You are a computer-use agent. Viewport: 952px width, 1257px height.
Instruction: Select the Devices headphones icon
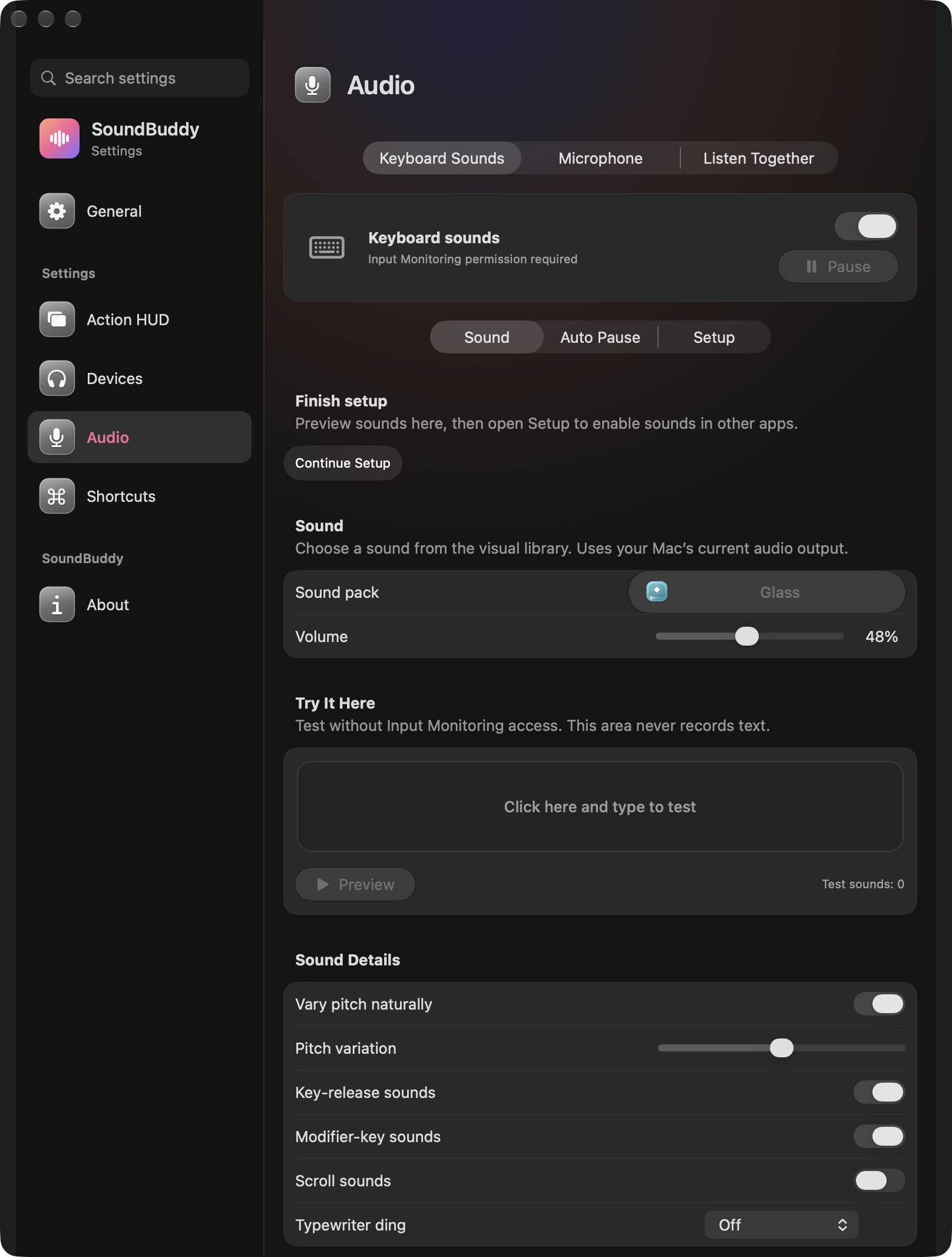[x=57, y=378]
